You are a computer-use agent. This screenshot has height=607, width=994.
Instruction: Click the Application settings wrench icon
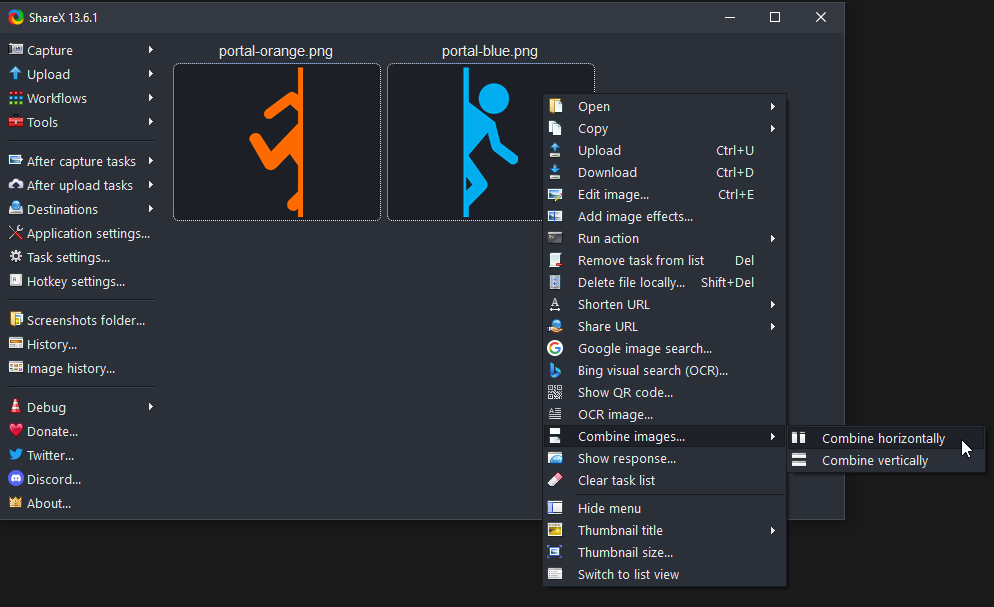(x=16, y=233)
